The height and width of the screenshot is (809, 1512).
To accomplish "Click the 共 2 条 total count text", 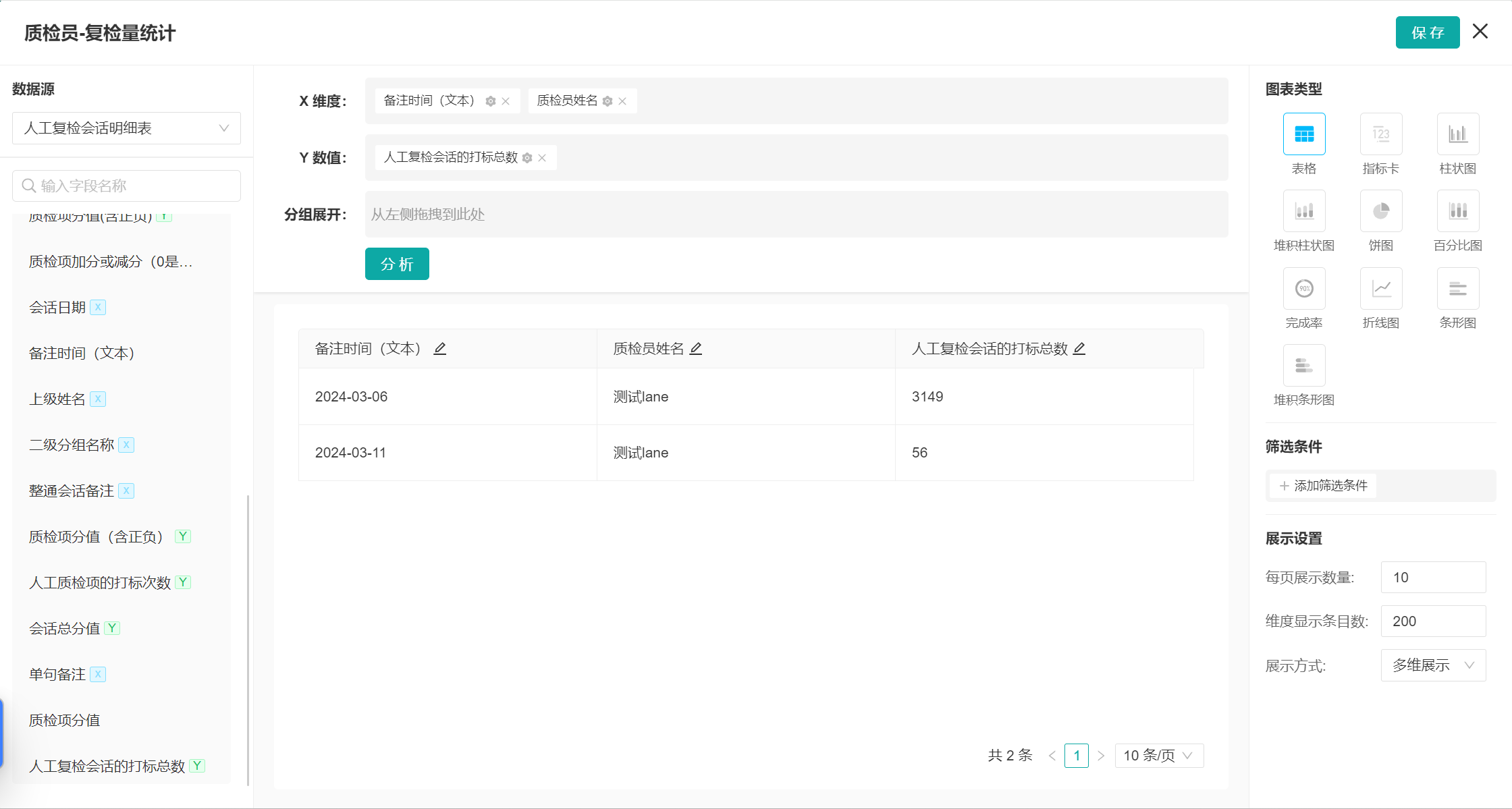I will click(1010, 756).
